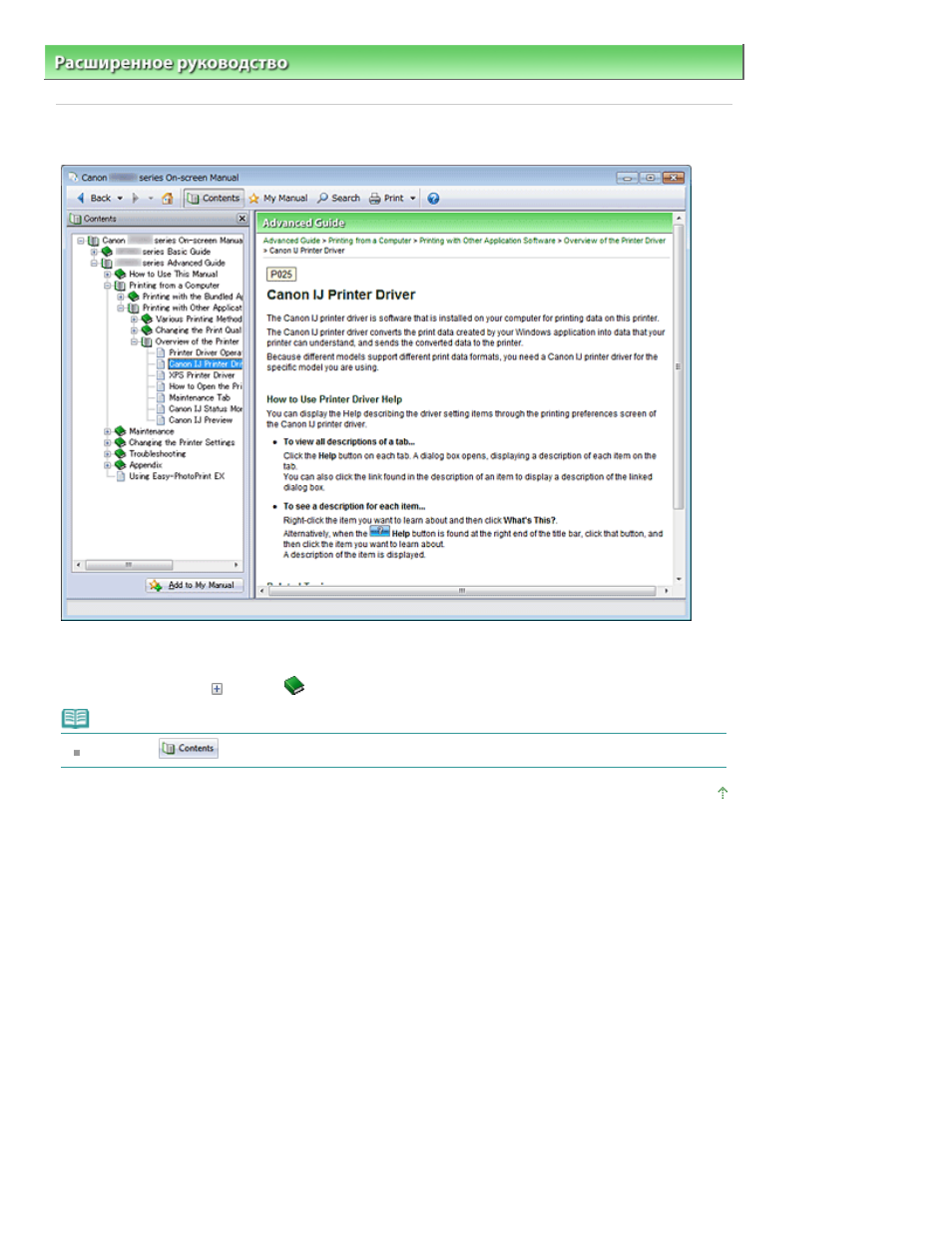952x1233 pixels.
Task: Click the article pane horizontal scrollbar thumb
Action: 461,591
